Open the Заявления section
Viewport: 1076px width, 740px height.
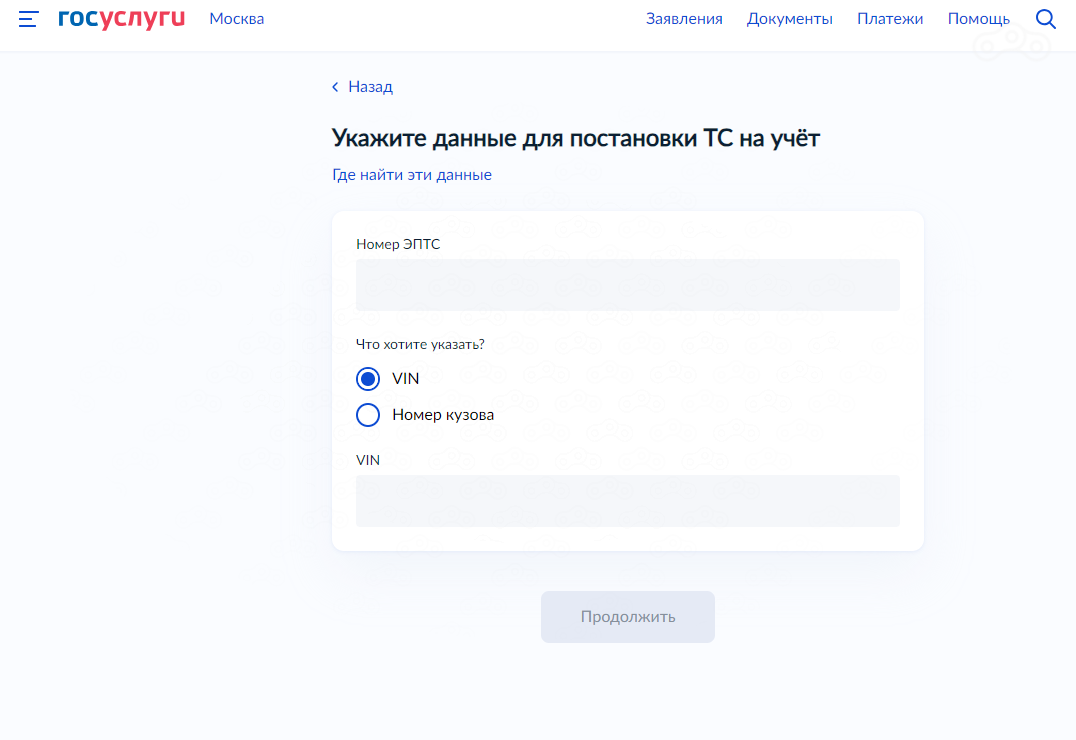coord(685,18)
